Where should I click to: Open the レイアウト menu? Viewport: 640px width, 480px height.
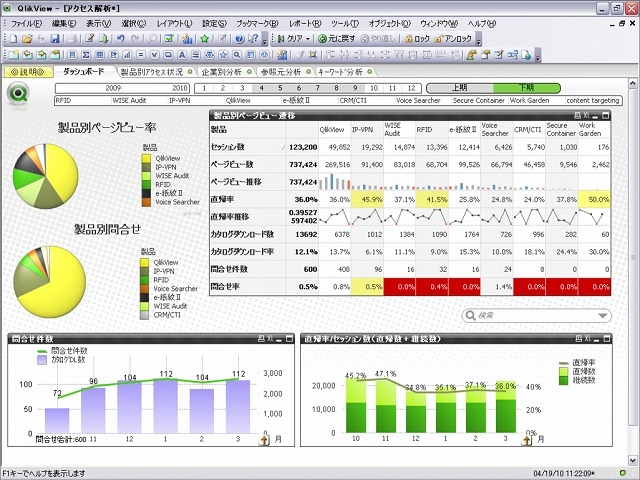click(174, 24)
